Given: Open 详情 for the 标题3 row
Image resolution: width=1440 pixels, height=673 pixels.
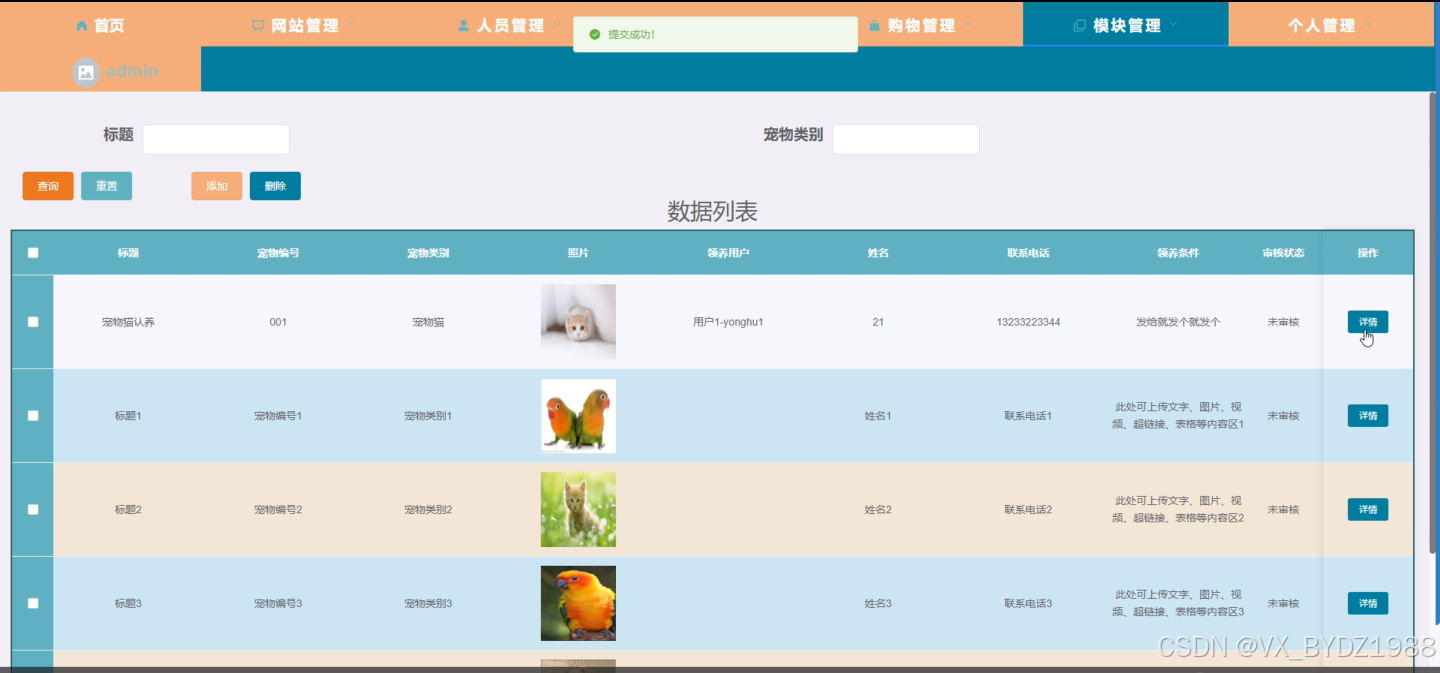Looking at the screenshot, I should 1368,603.
